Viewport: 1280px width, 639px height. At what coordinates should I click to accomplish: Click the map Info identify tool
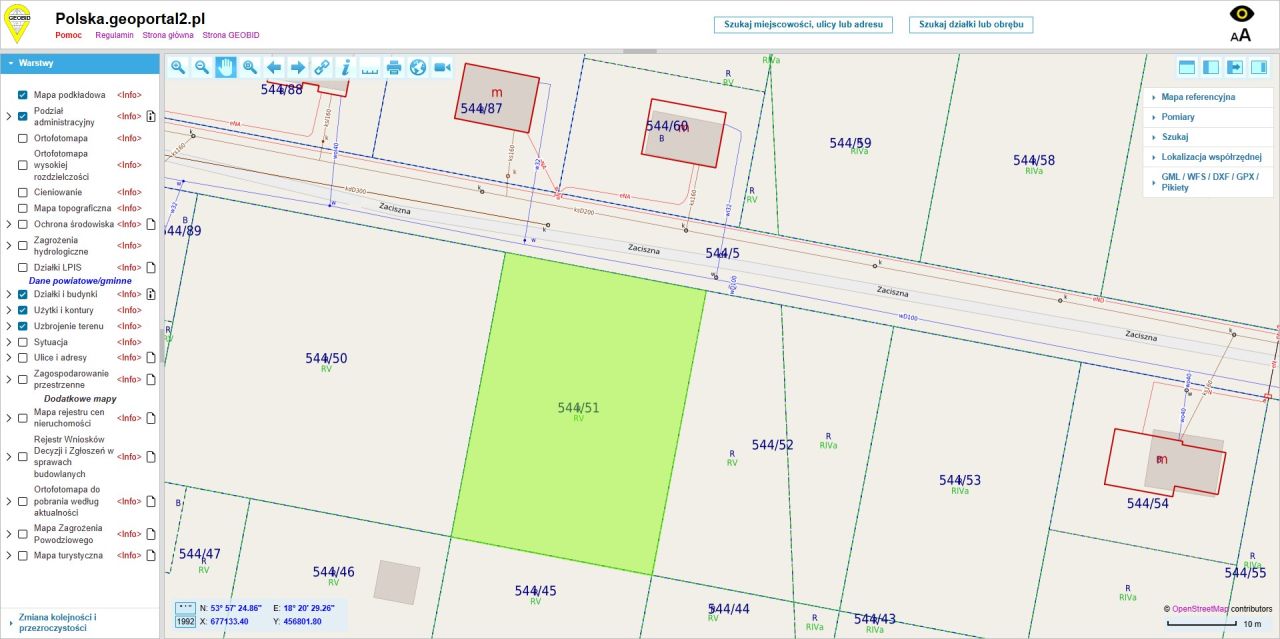coord(346,67)
